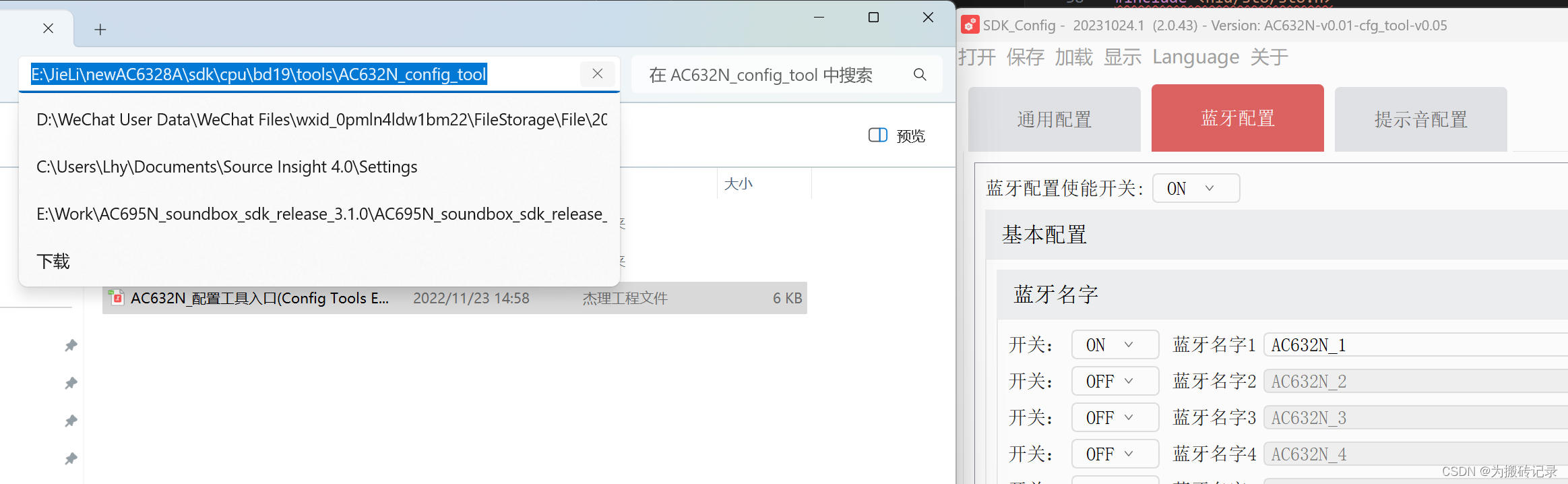Click the search magnifier icon in Explorer
Viewport: 1568px width, 484px height.
coord(920,74)
